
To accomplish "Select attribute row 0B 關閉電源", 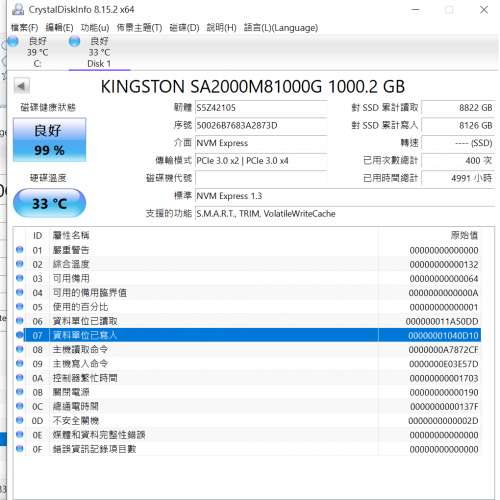I will 247,392.
